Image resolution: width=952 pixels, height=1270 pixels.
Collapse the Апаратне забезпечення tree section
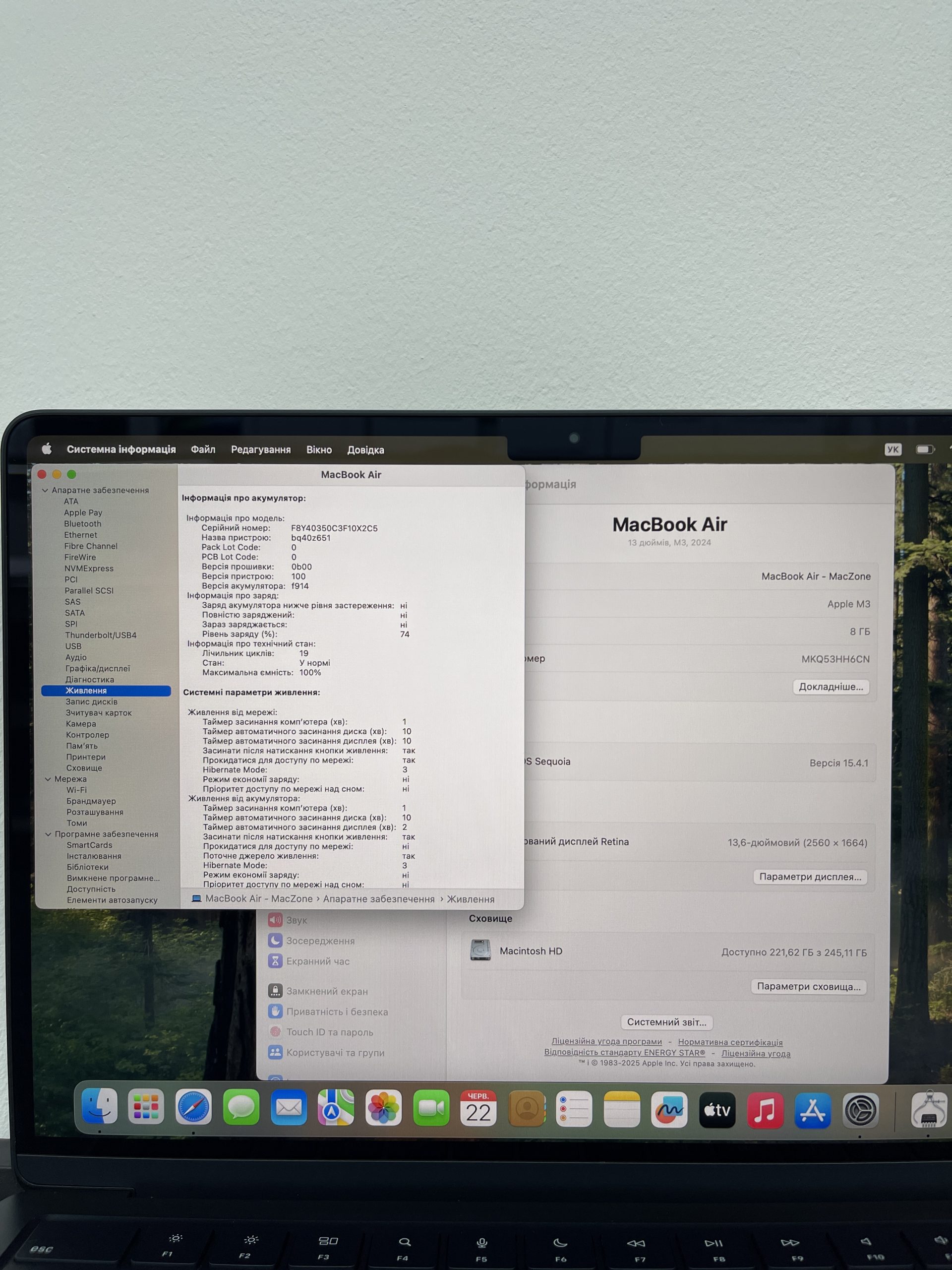pyautogui.click(x=45, y=490)
